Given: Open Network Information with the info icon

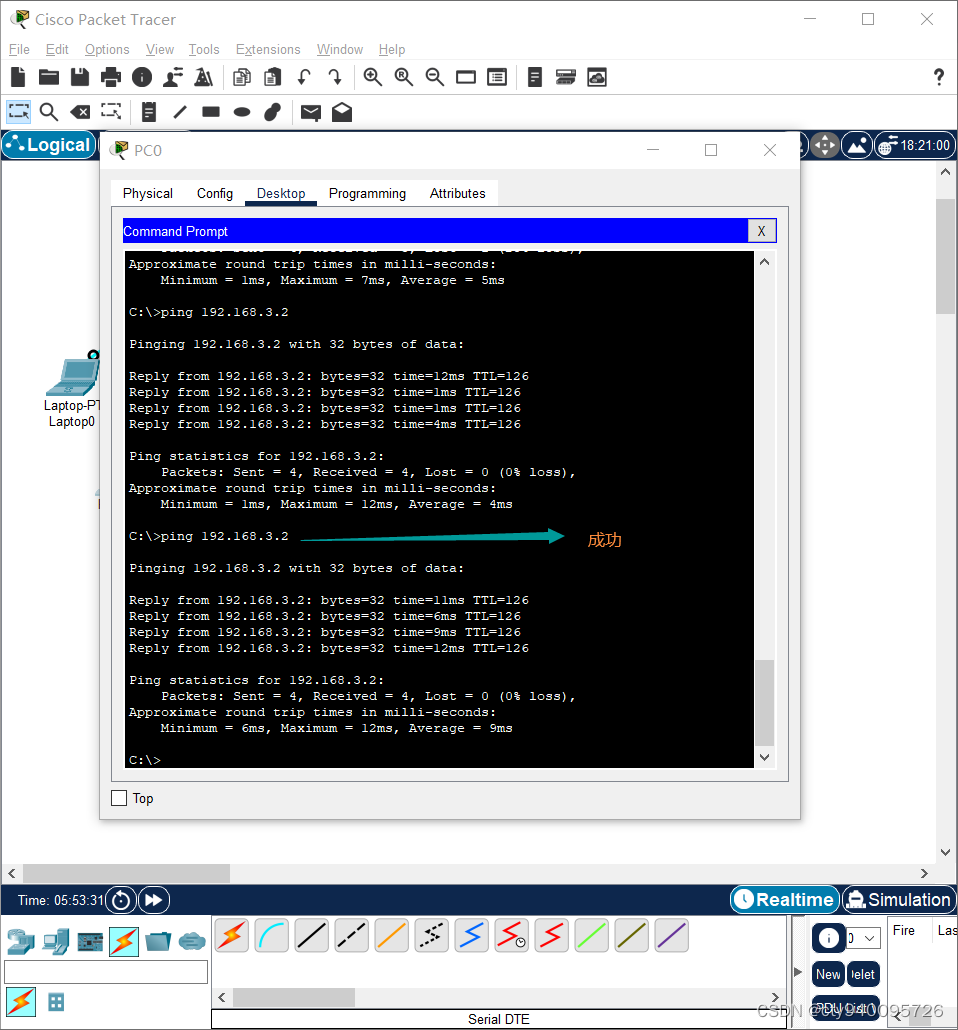Looking at the screenshot, I should click(142, 78).
